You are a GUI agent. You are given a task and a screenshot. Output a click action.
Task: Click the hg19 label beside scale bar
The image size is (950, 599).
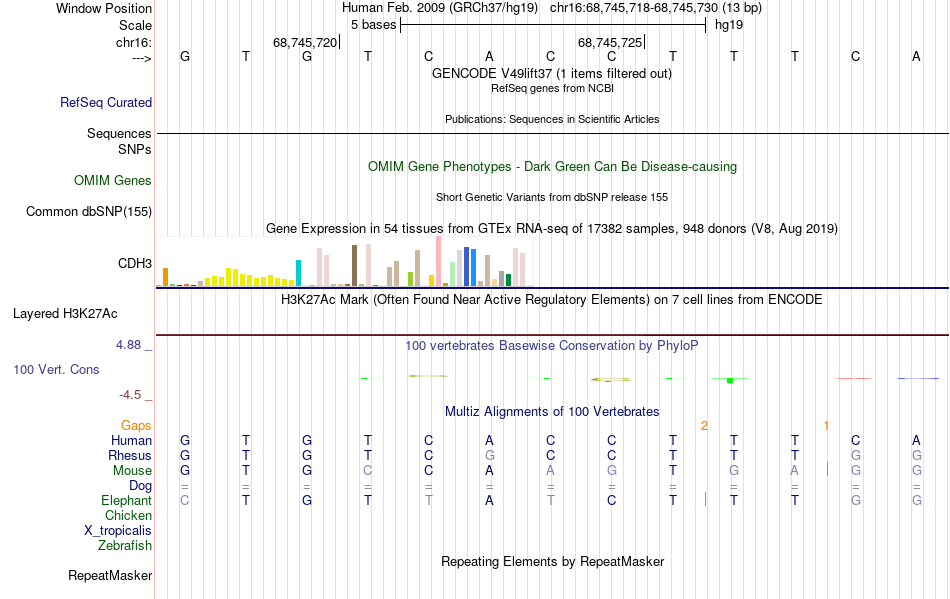click(729, 25)
